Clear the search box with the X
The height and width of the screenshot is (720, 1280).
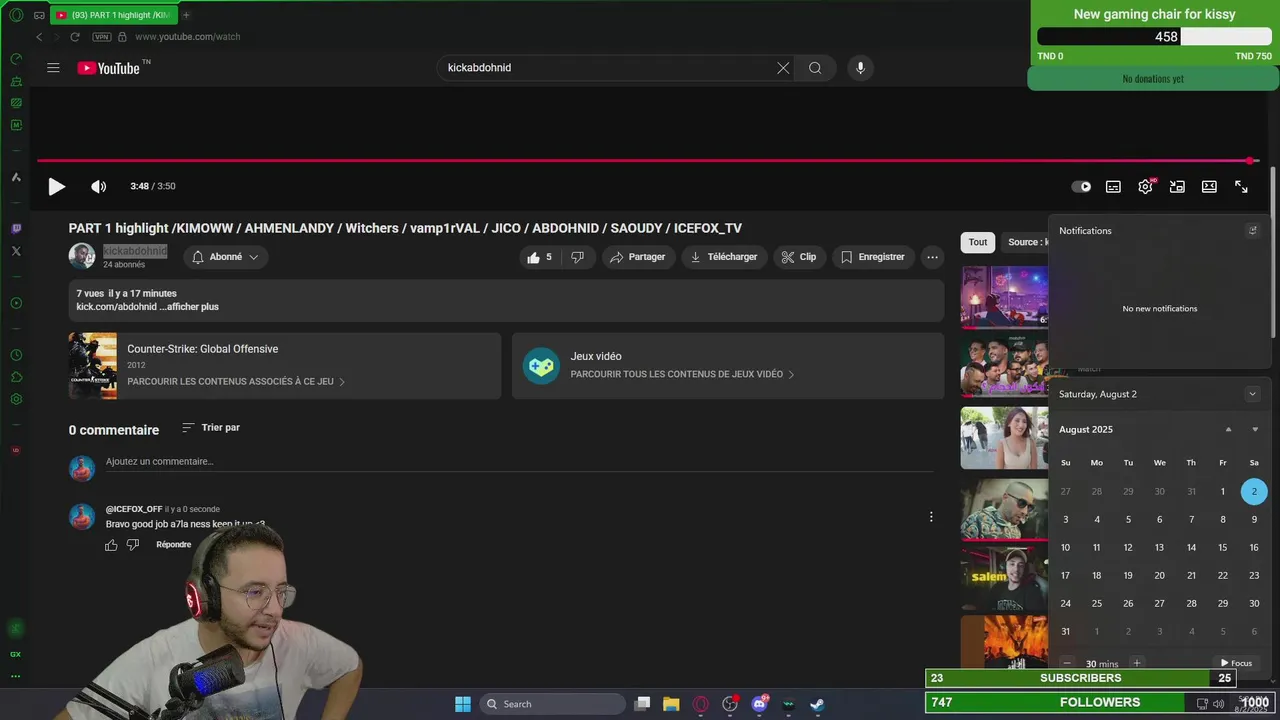coord(783,68)
